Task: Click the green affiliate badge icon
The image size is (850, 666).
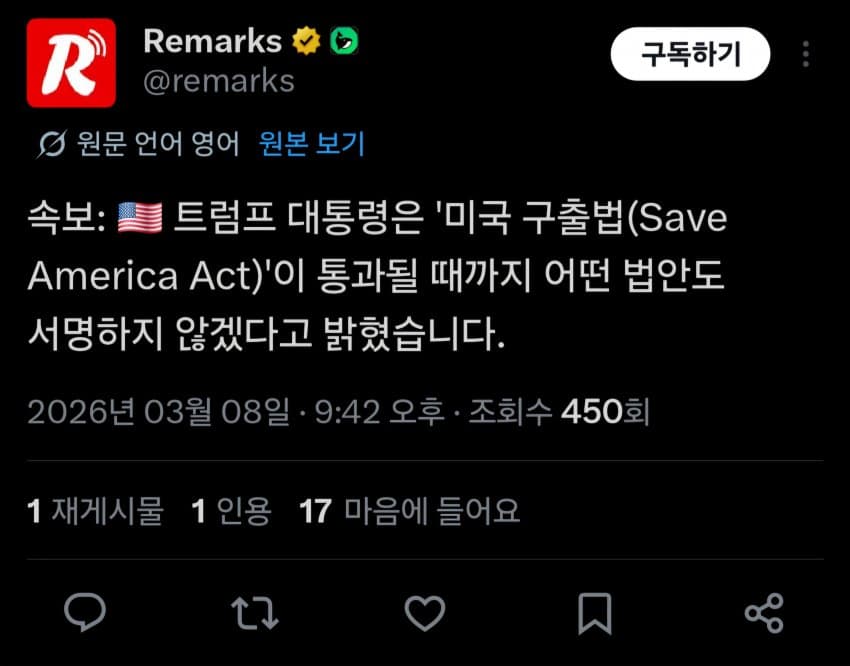Action: pos(344,41)
